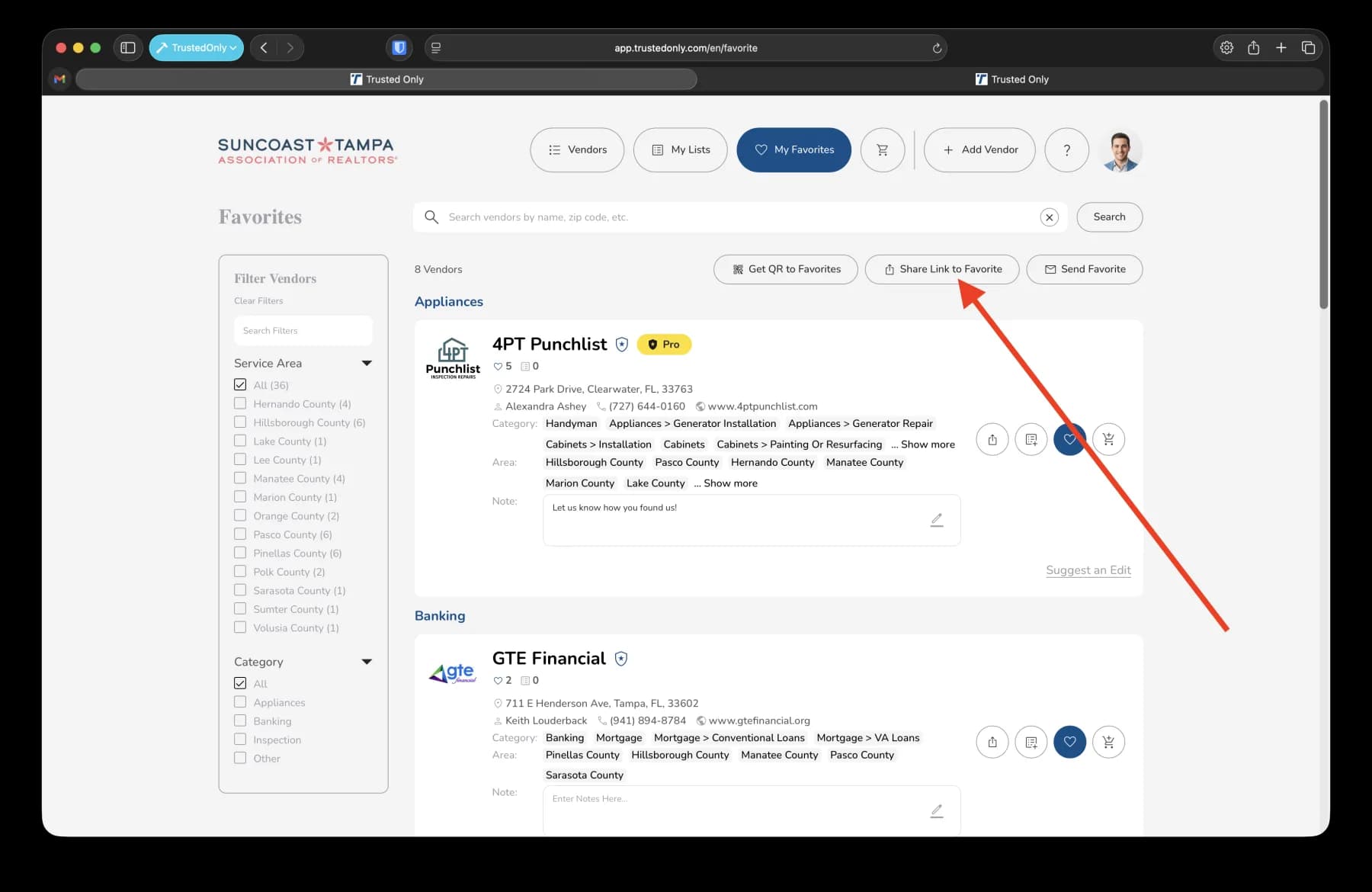Image resolution: width=1372 pixels, height=892 pixels.
Task: Check Hernando County (4) filter
Action: [x=240, y=403]
